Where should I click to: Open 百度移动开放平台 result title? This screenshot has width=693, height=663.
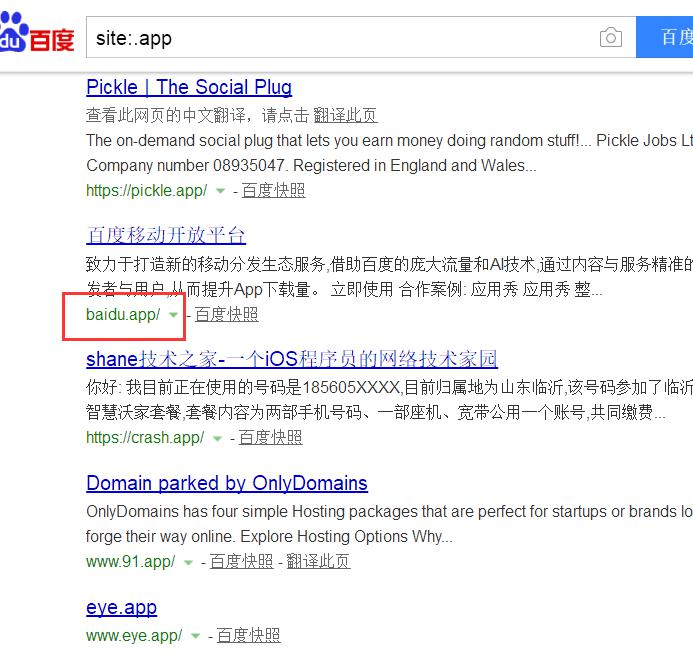166,235
